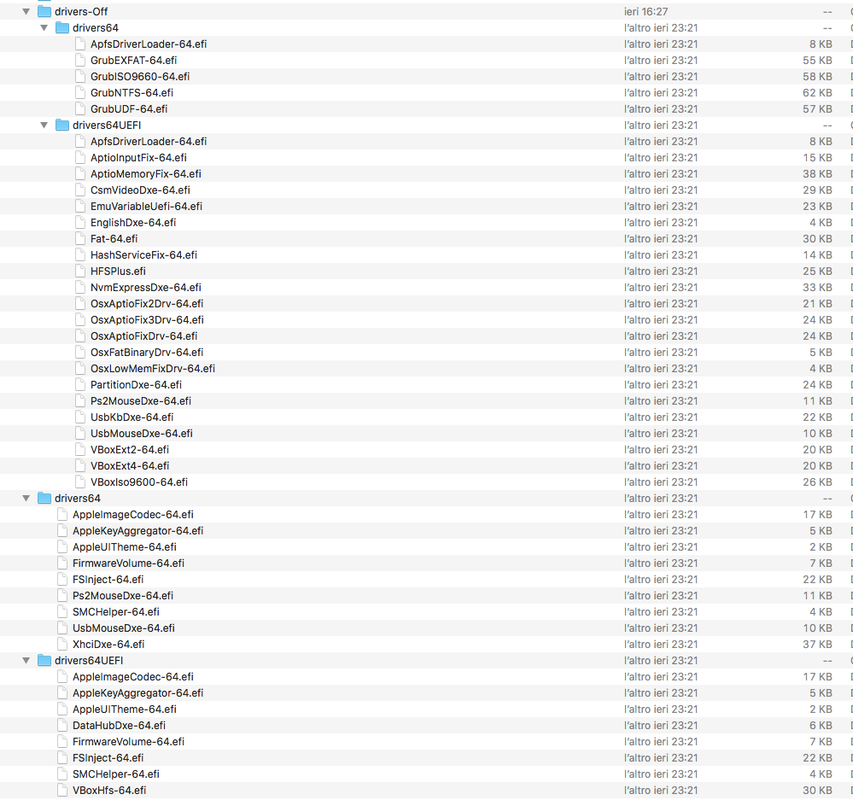Click the GrubUDF-64.efi file icon
Image resolution: width=853 pixels, height=800 pixels.
click(81, 109)
